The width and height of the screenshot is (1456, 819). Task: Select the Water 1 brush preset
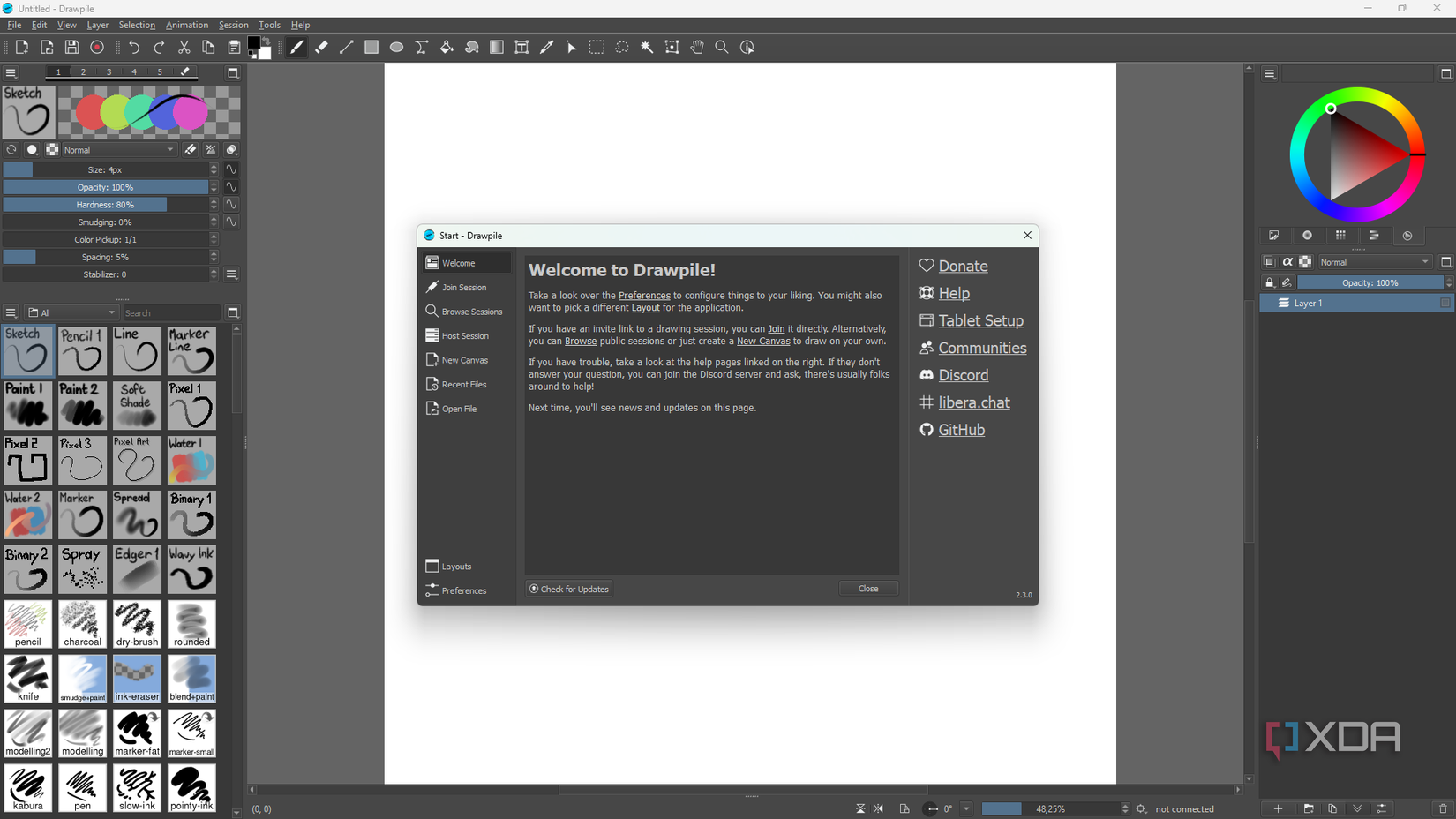(x=191, y=461)
